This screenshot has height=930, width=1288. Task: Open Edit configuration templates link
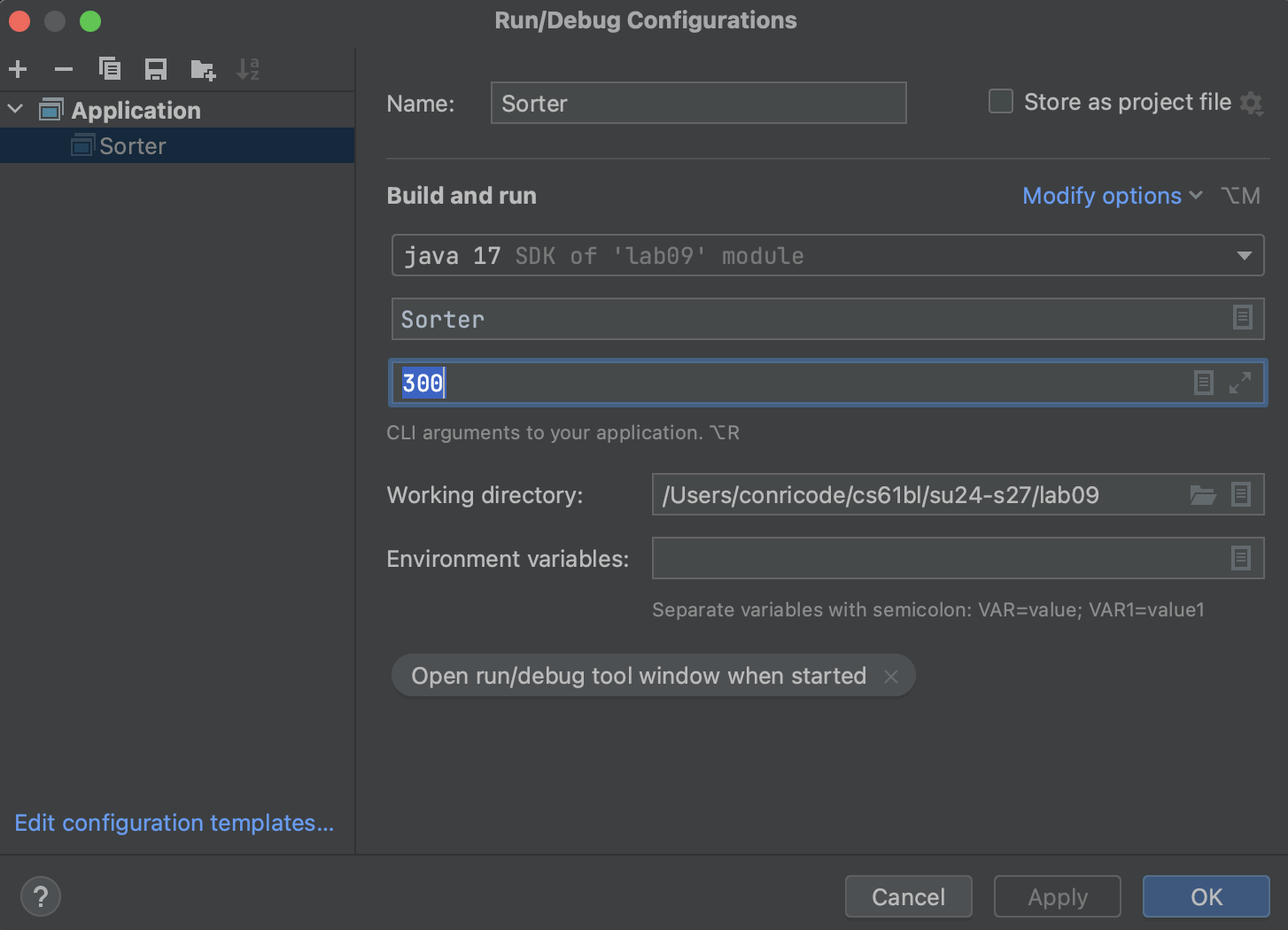click(175, 823)
